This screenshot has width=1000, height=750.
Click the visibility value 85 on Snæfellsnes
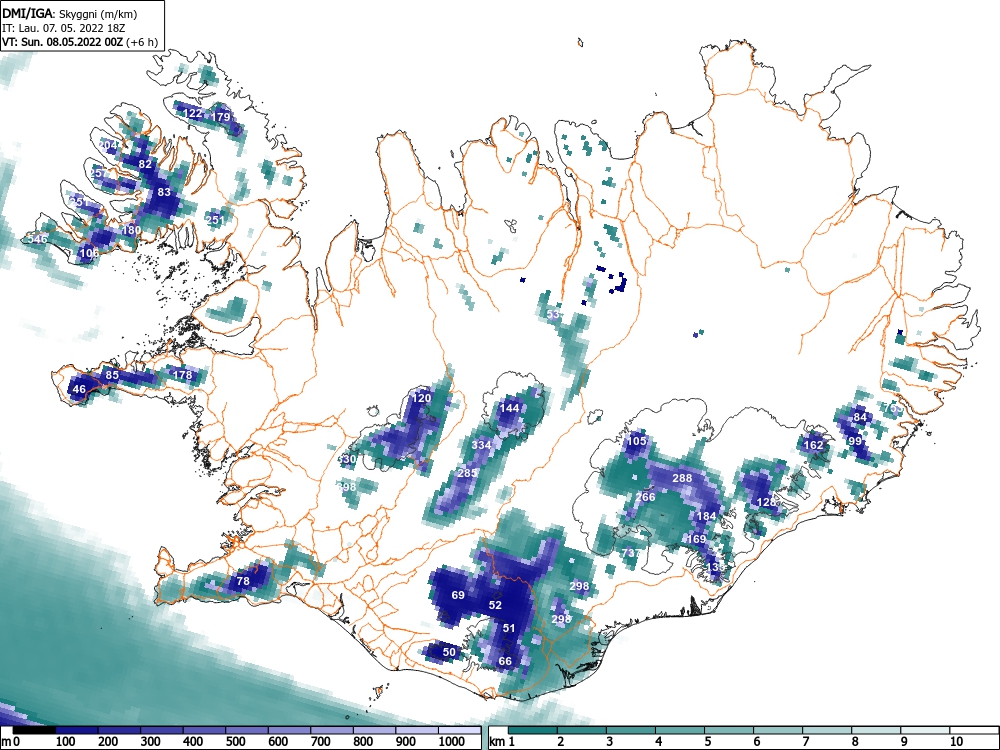(x=112, y=375)
